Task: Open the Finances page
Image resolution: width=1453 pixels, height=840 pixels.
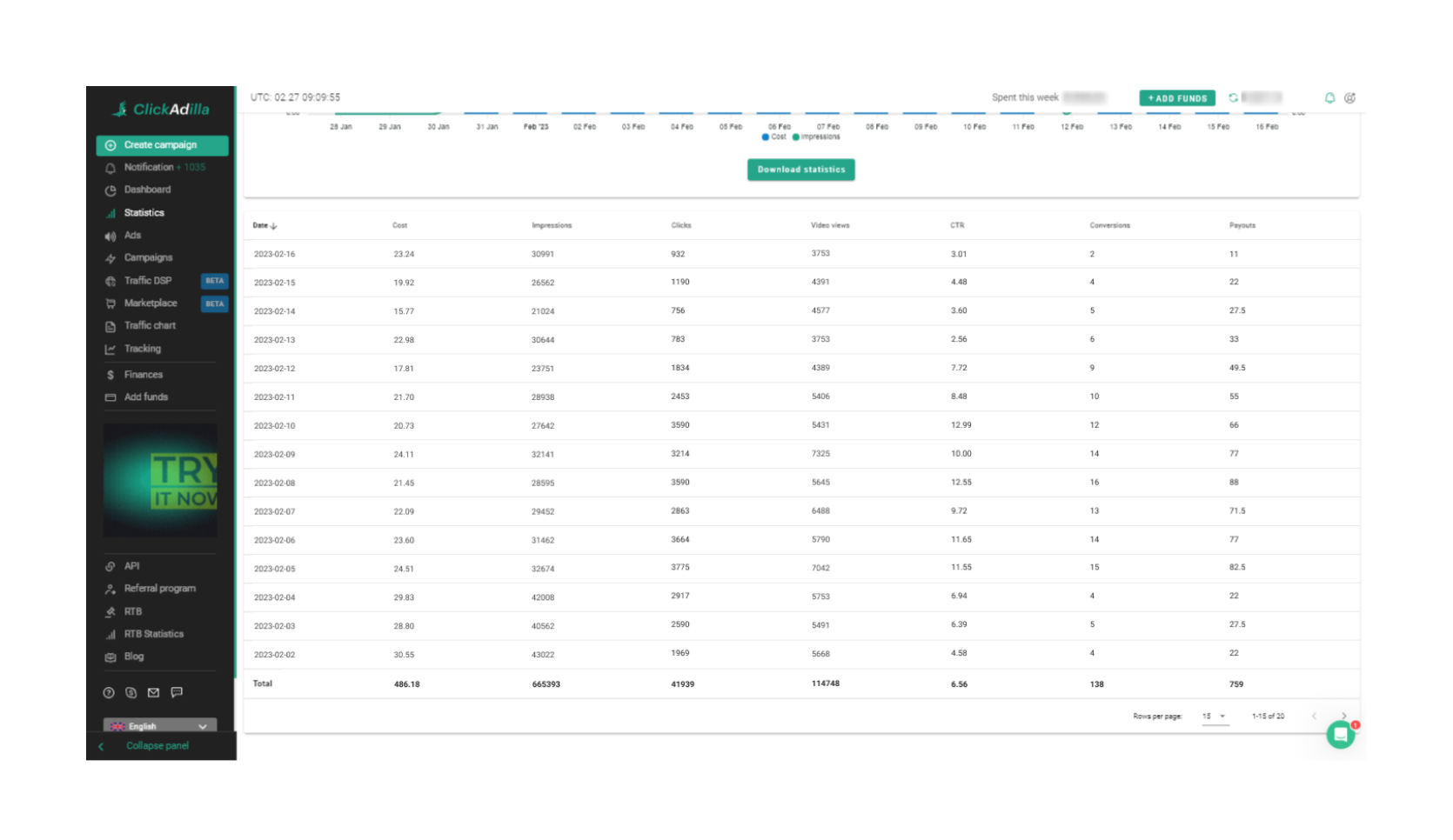Action: [x=144, y=374]
